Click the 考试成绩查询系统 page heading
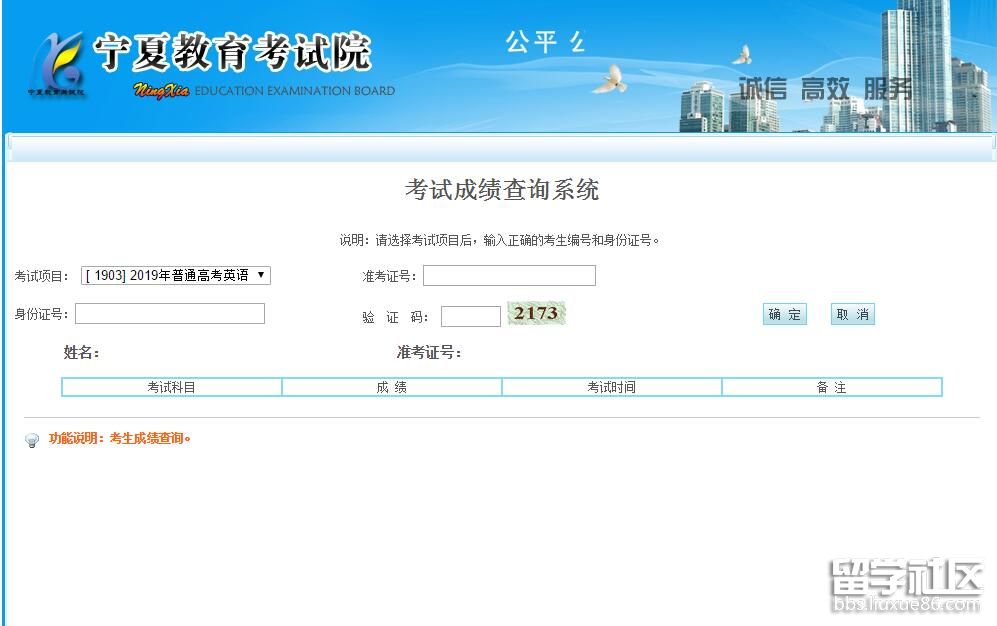997x626 pixels. coord(501,190)
